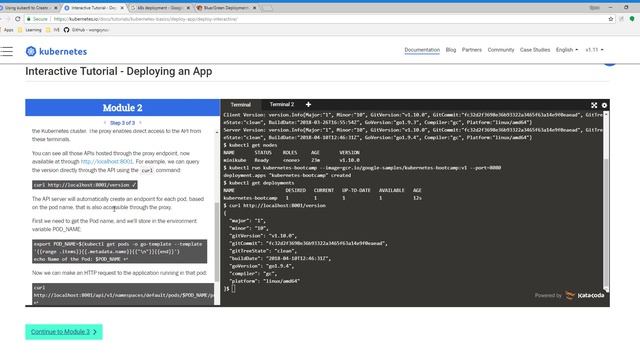640x360 pixels.
Task: Go to next step arrow
Action: (x=140, y=123)
